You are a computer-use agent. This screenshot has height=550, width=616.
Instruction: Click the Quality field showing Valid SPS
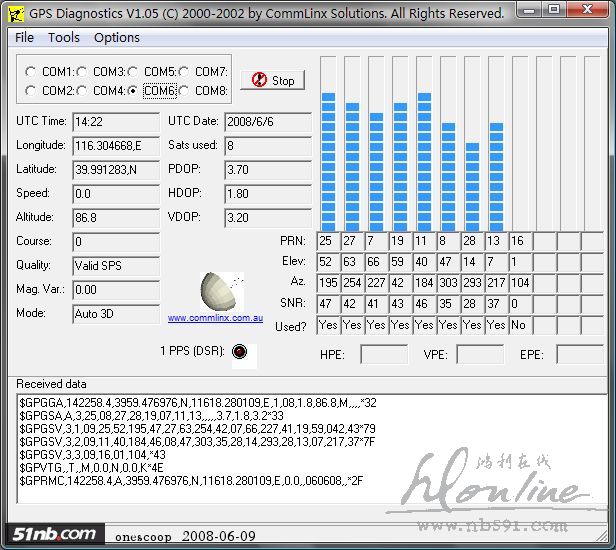click(x=115, y=266)
